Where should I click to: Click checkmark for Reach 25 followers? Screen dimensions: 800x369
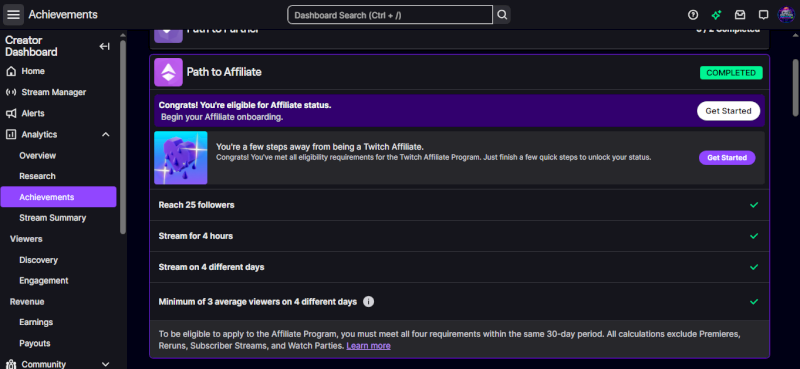(754, 205)
